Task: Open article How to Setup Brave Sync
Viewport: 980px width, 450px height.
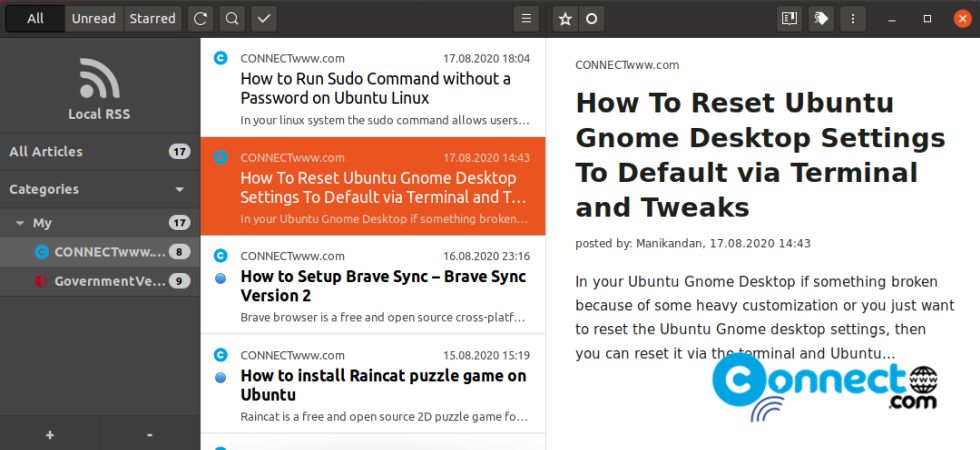Action: [x=372, y=285]
